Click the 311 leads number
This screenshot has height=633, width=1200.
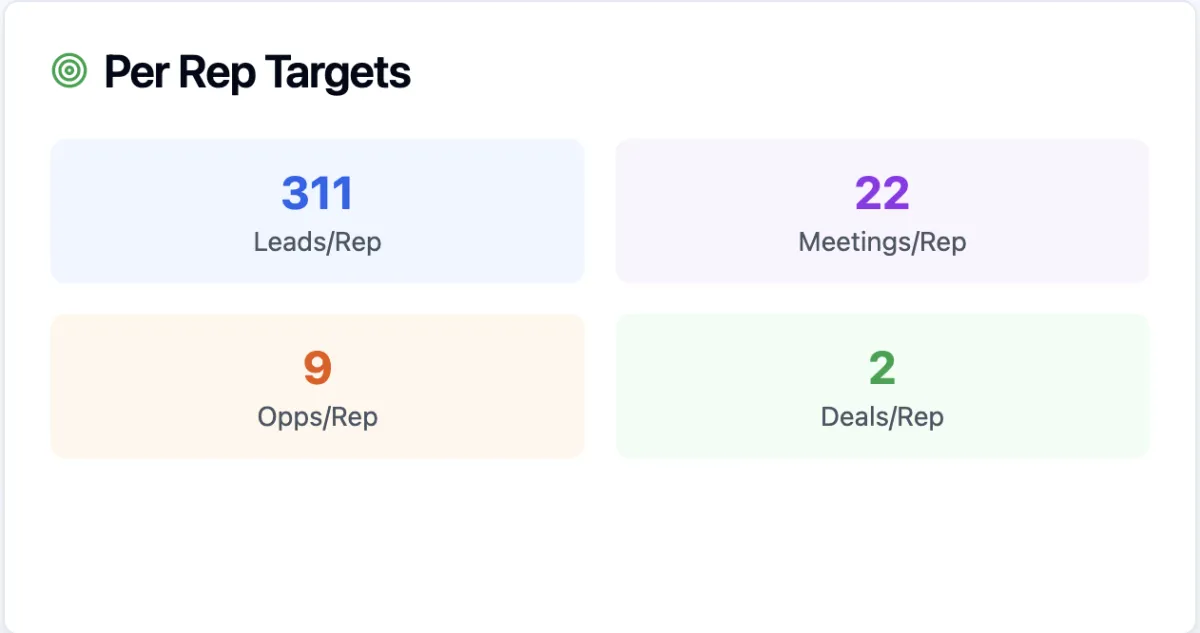317,193
